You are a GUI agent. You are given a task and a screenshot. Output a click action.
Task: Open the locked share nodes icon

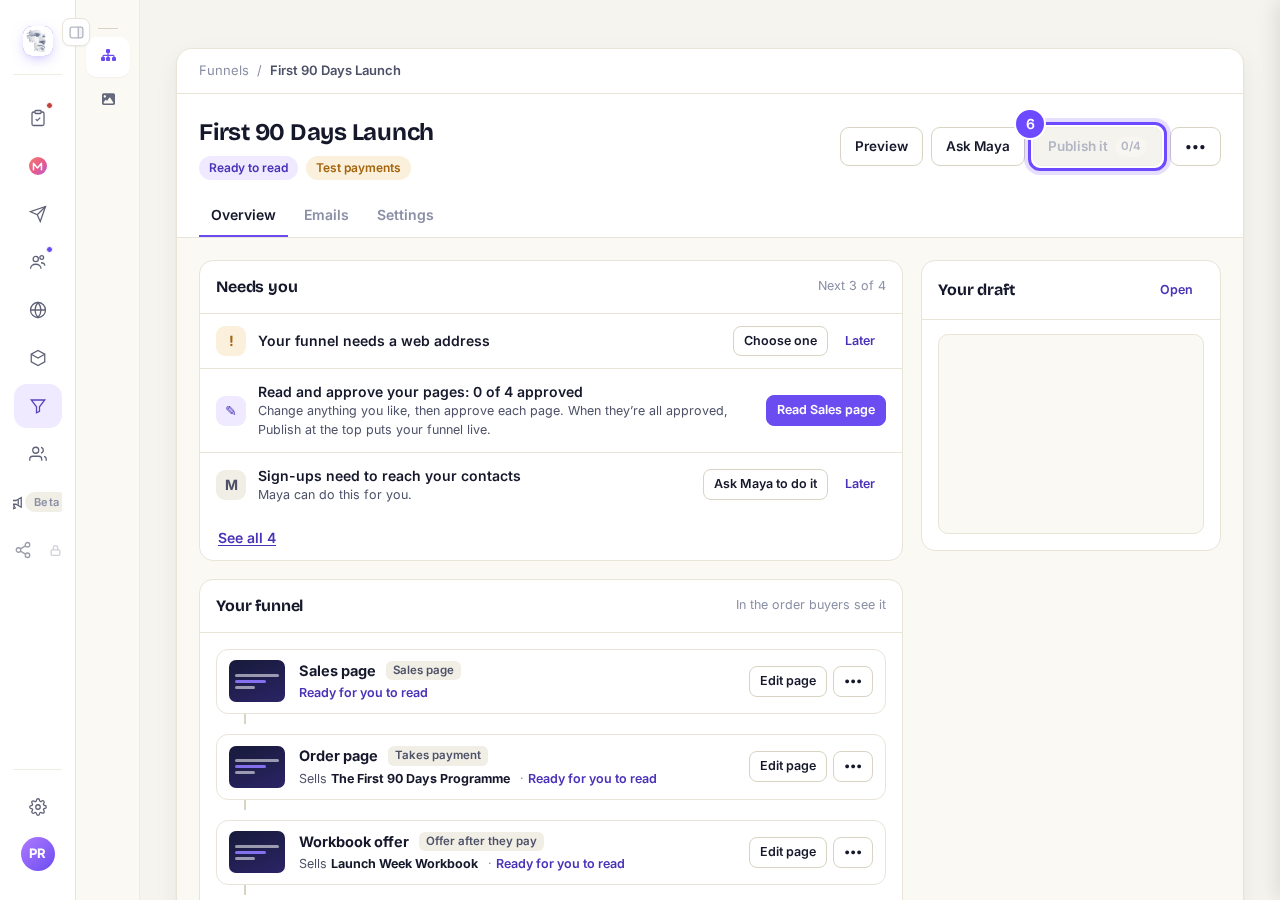click(38, 550)
